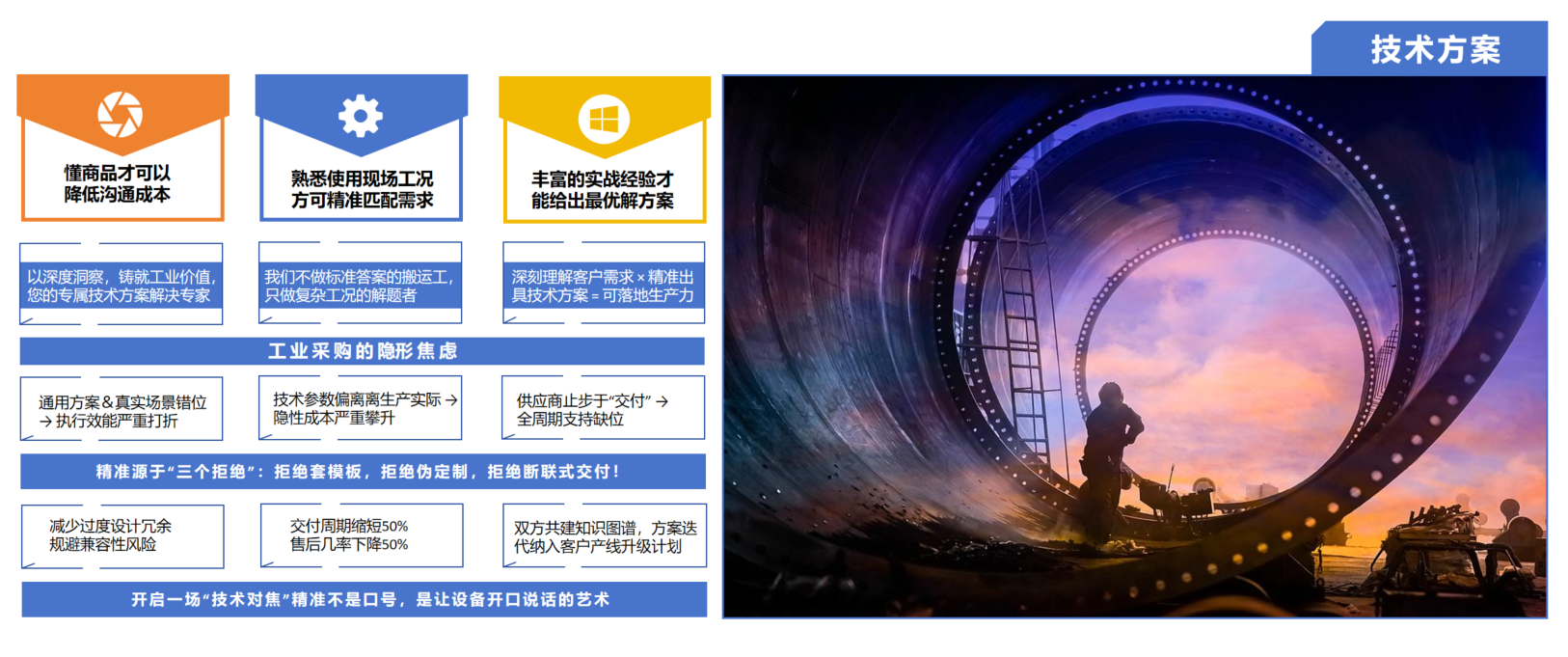The height and width of the screenshot is (657, 1568).
Task: Click the 深刻理解客户需求 text box
Action: click(604, 286)
